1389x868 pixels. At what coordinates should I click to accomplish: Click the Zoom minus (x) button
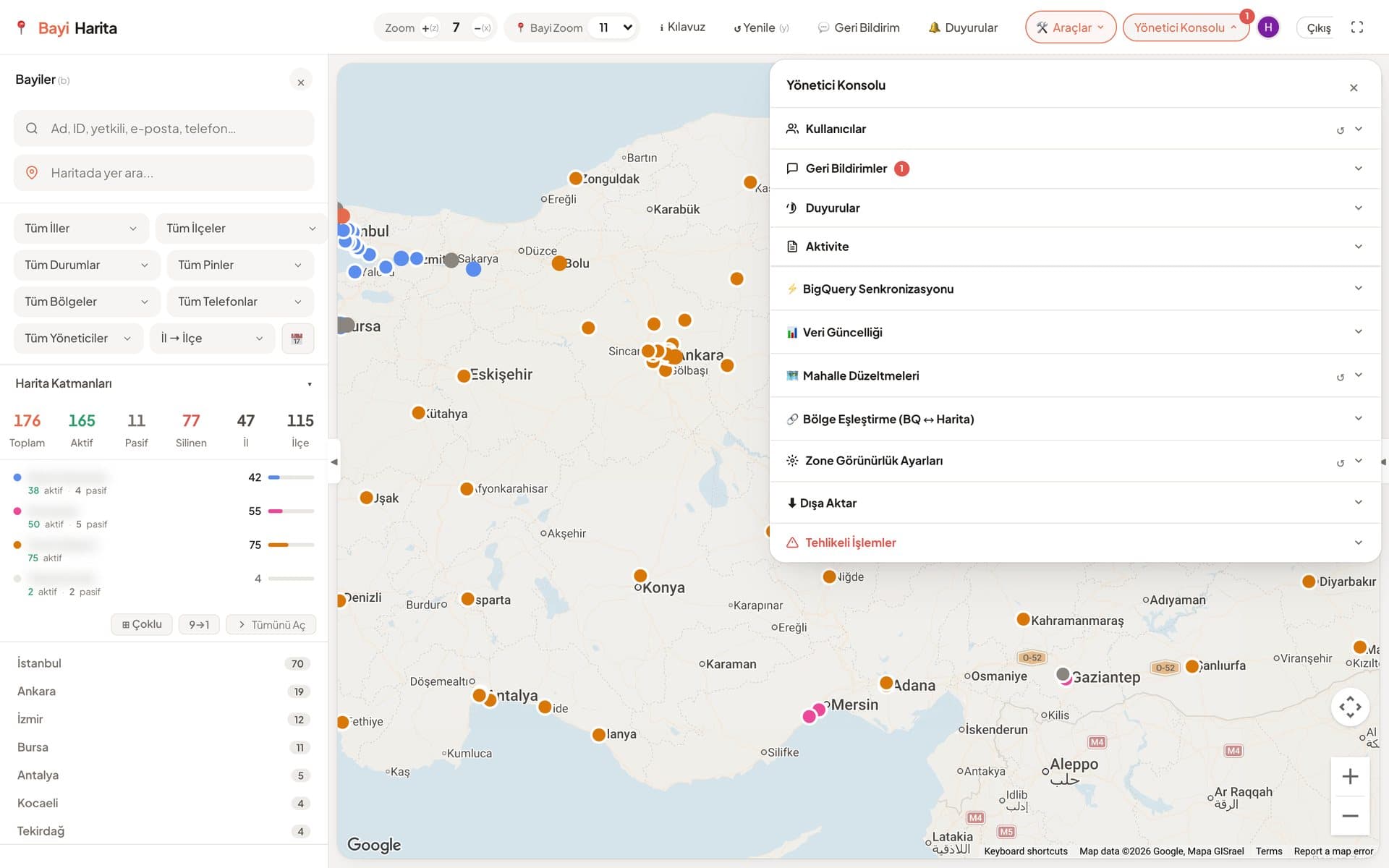click(x=482, y=27)
